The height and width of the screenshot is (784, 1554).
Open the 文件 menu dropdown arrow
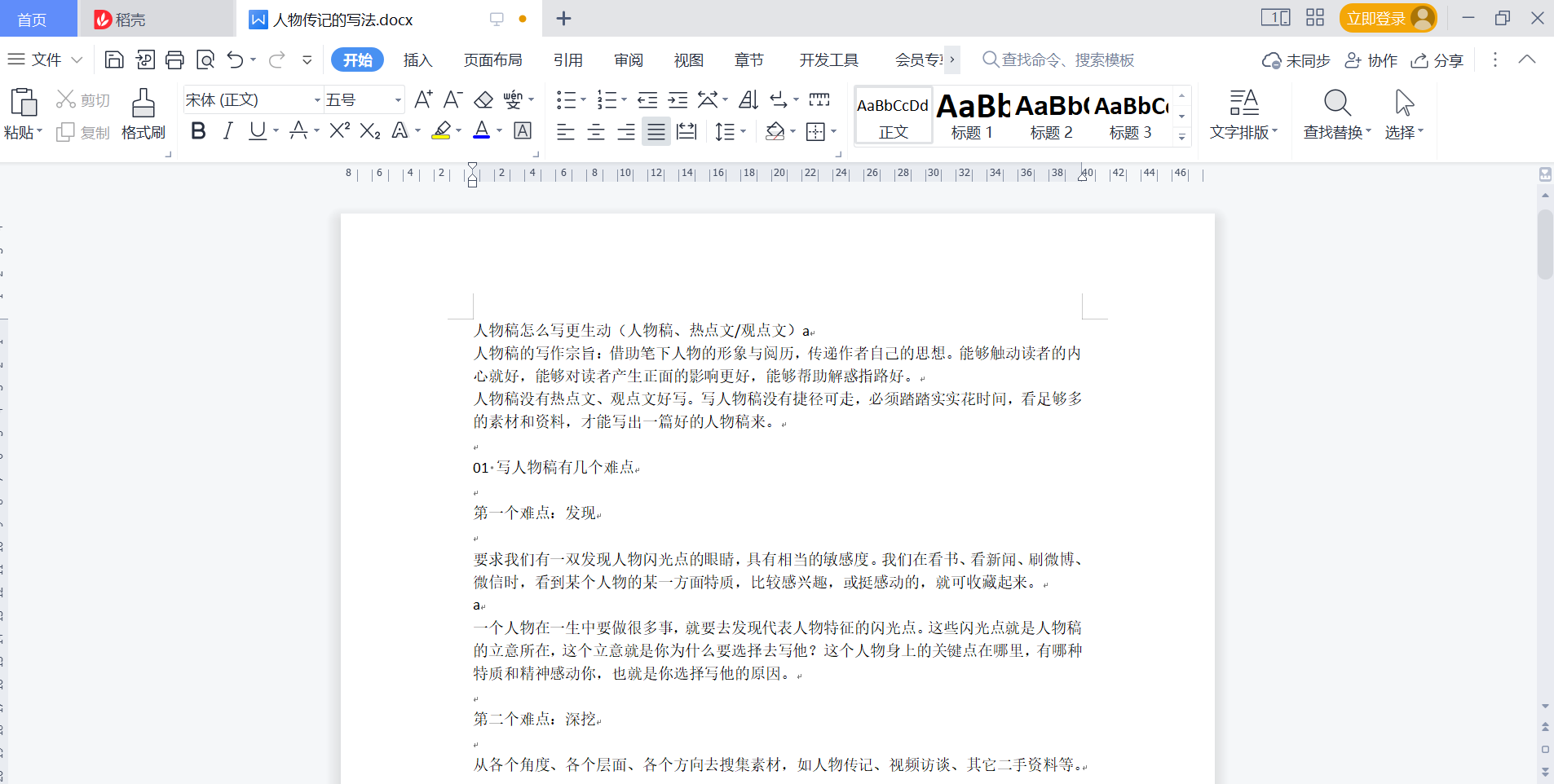click(77, 59)
